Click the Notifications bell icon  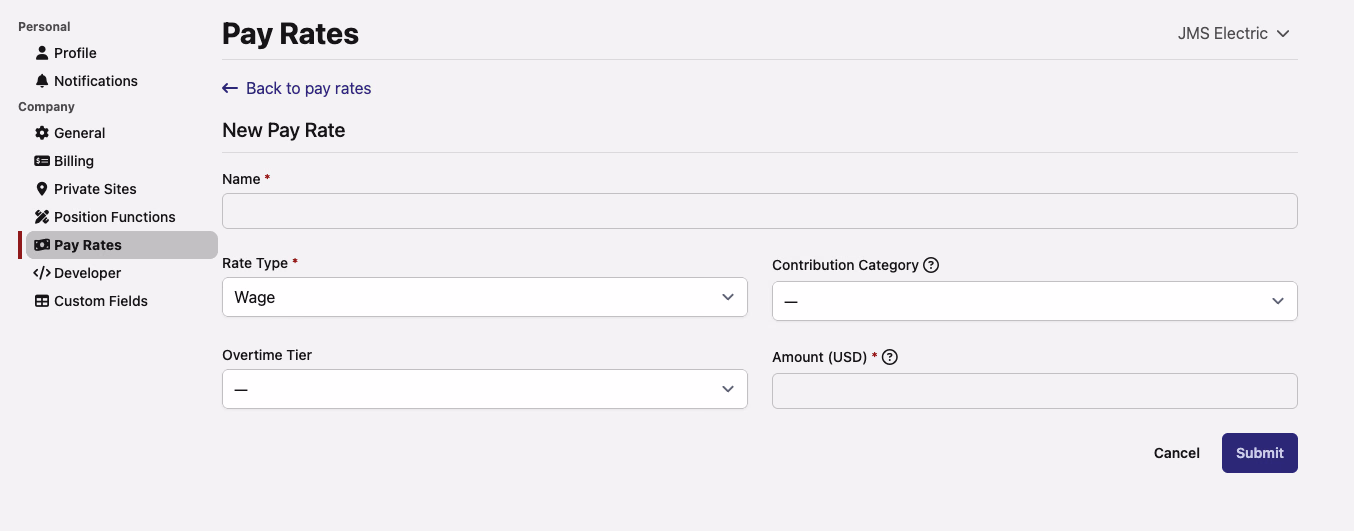pyautogui.click(x=42, y=81)
